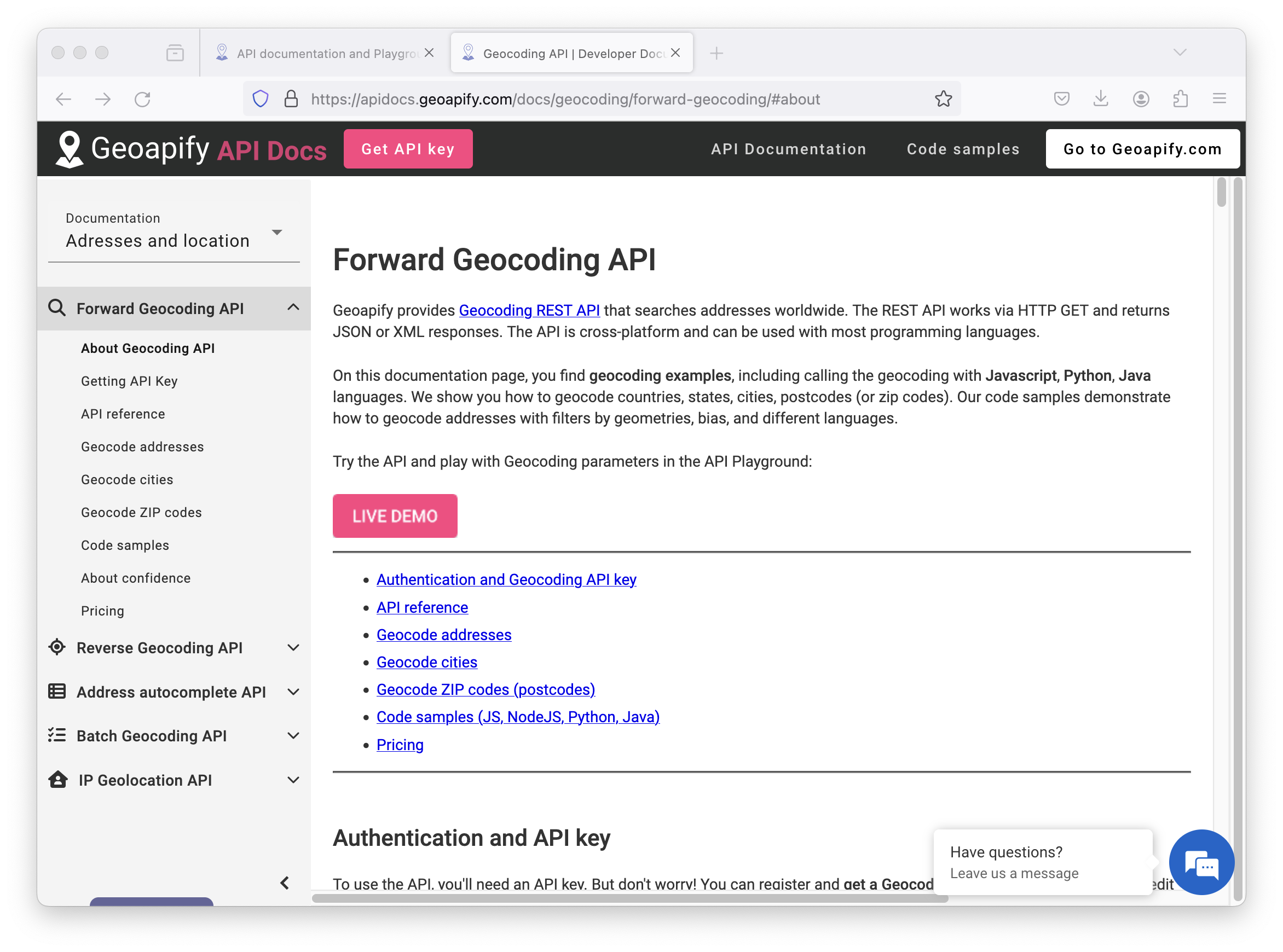Open the recent browsing tab overview icon
The image size is (1283, 952).
(x=175, y=53)
